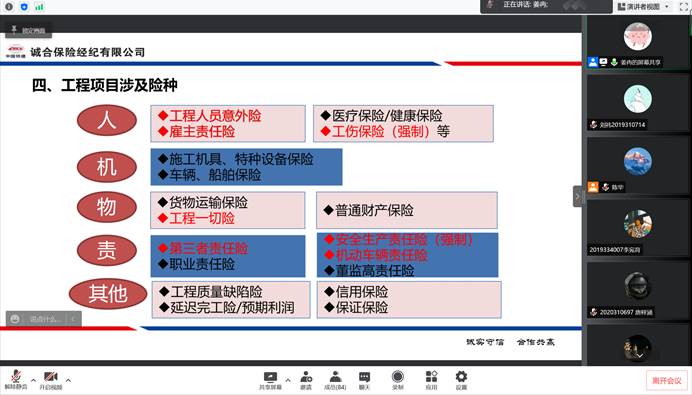The height and width of the screenshot is (395, 692).
Task: Open the 应用 apps icon
Action: [x=431, y=380]
